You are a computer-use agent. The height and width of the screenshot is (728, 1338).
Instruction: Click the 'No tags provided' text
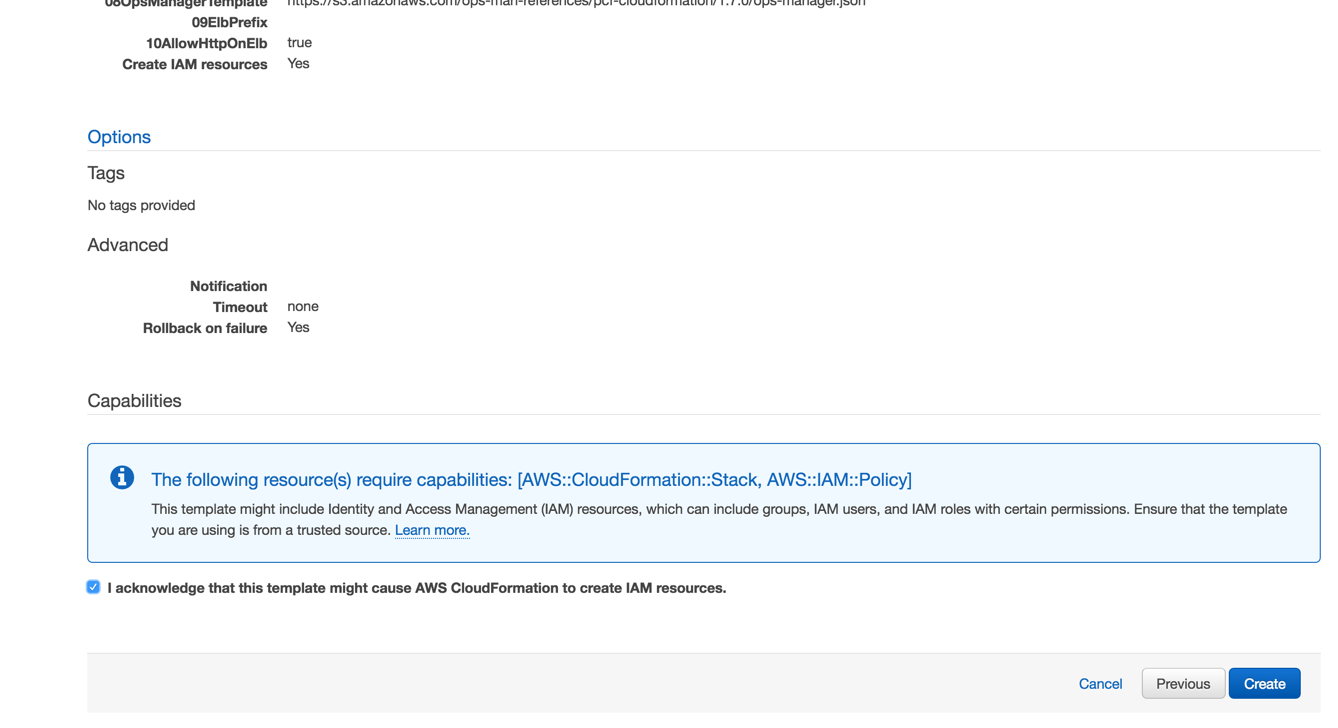point(141,205)
